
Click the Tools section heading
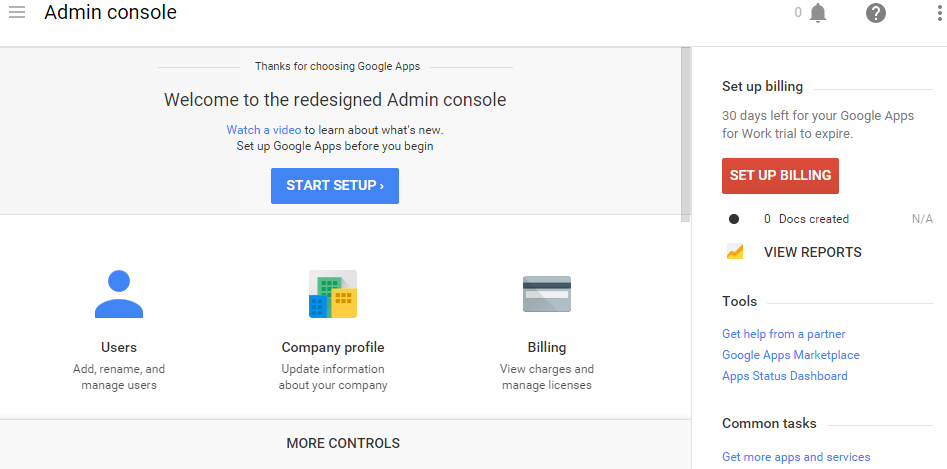pos(739,301)
